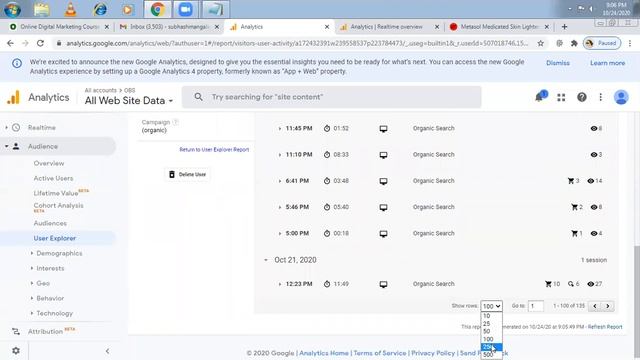
Task: Open the user account avatar
Action: [621, 97]
